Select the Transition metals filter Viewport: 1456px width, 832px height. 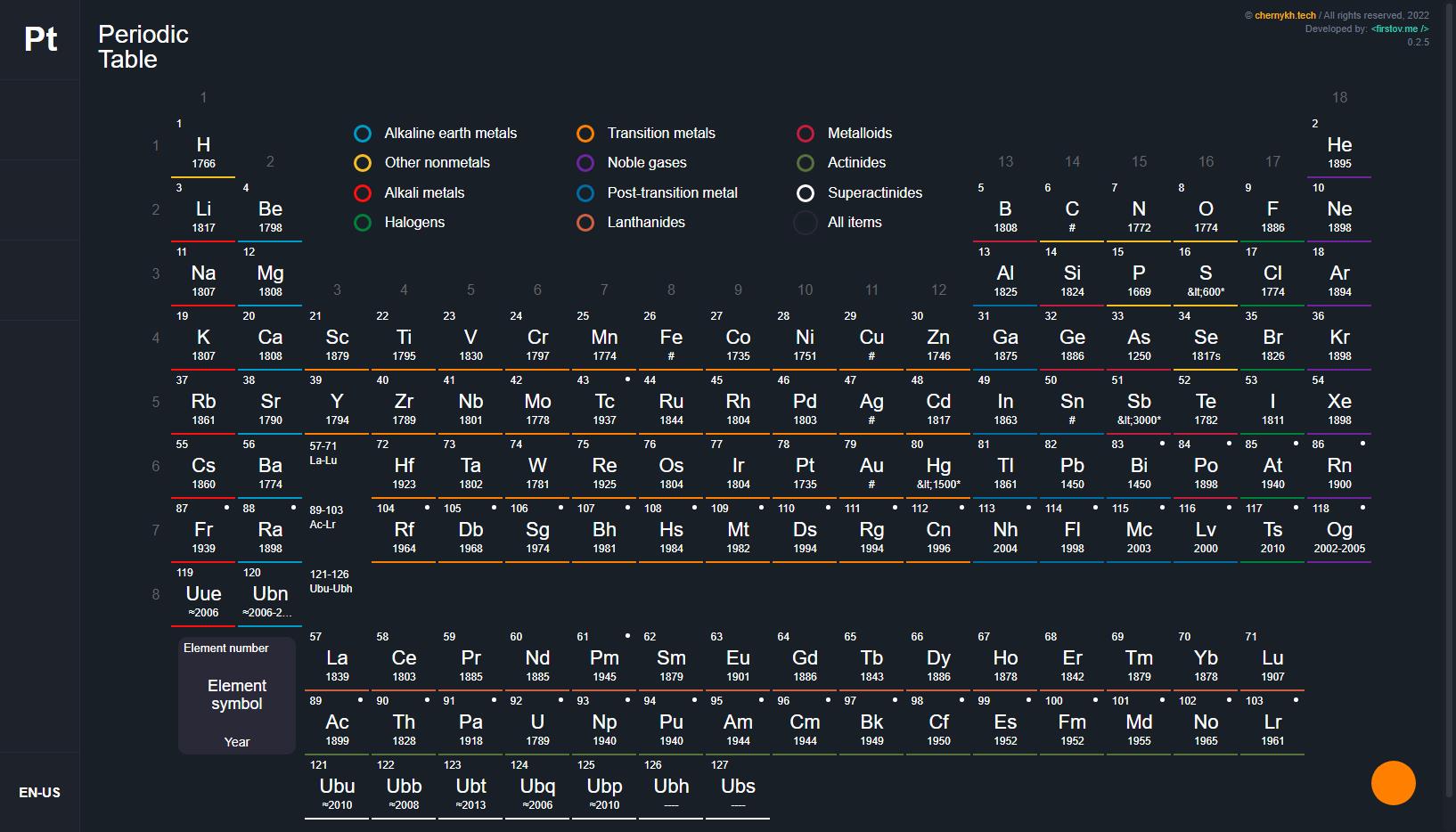[646, 134]
